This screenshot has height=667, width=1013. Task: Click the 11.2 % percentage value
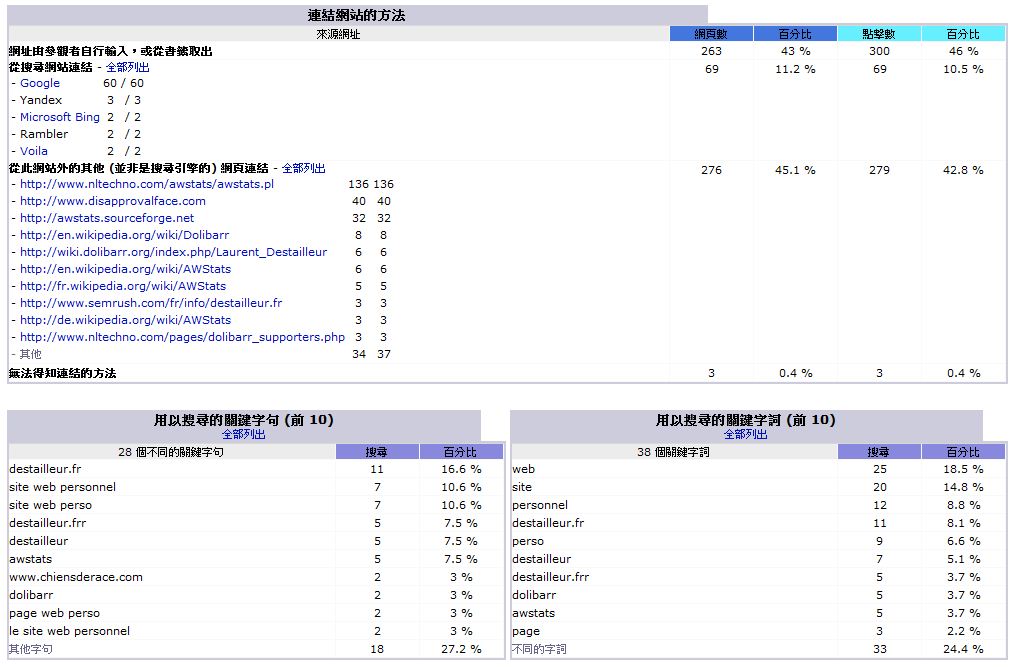pos(795,69)
